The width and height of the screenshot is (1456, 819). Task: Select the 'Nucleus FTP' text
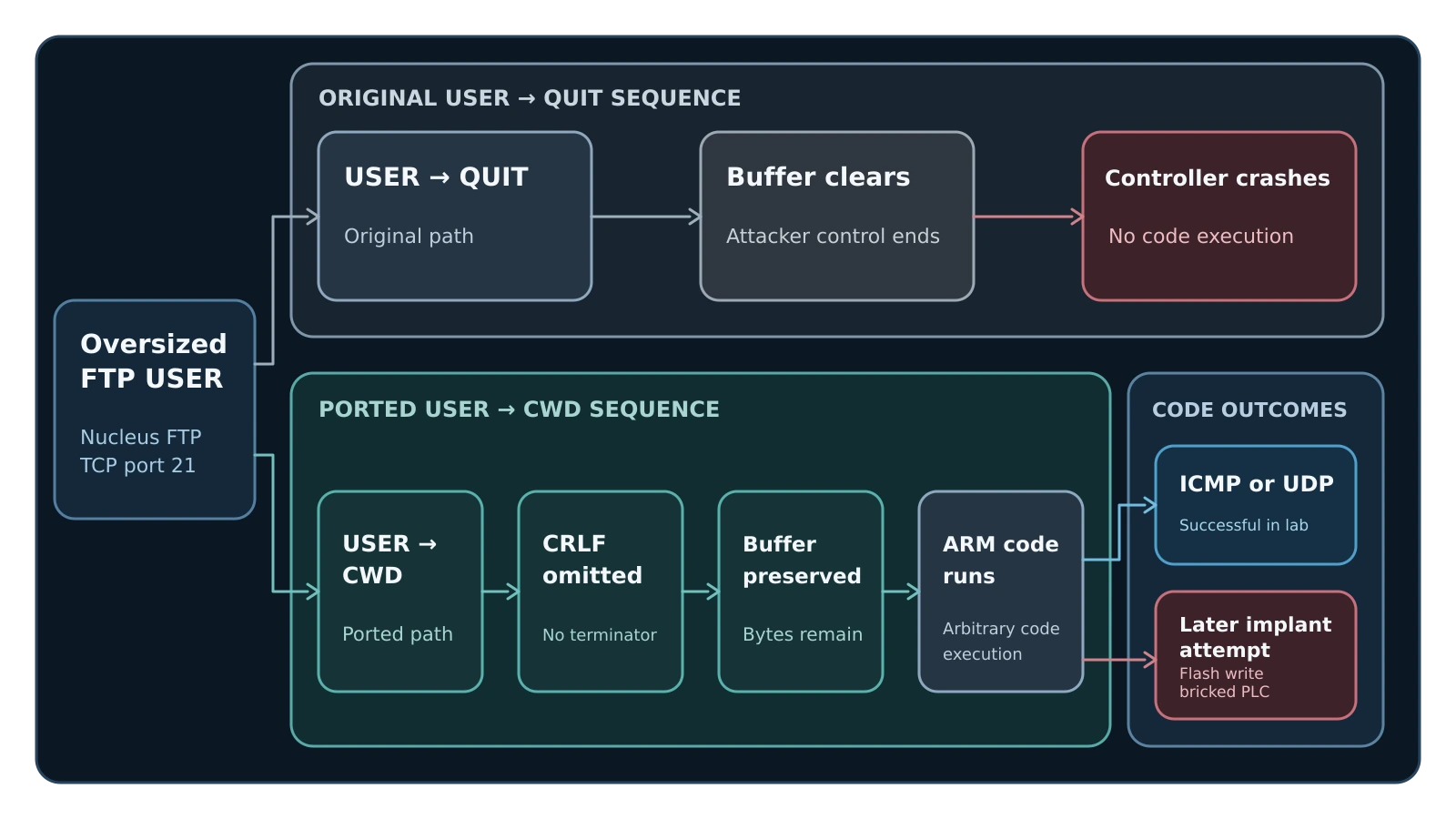pos(141,437)
